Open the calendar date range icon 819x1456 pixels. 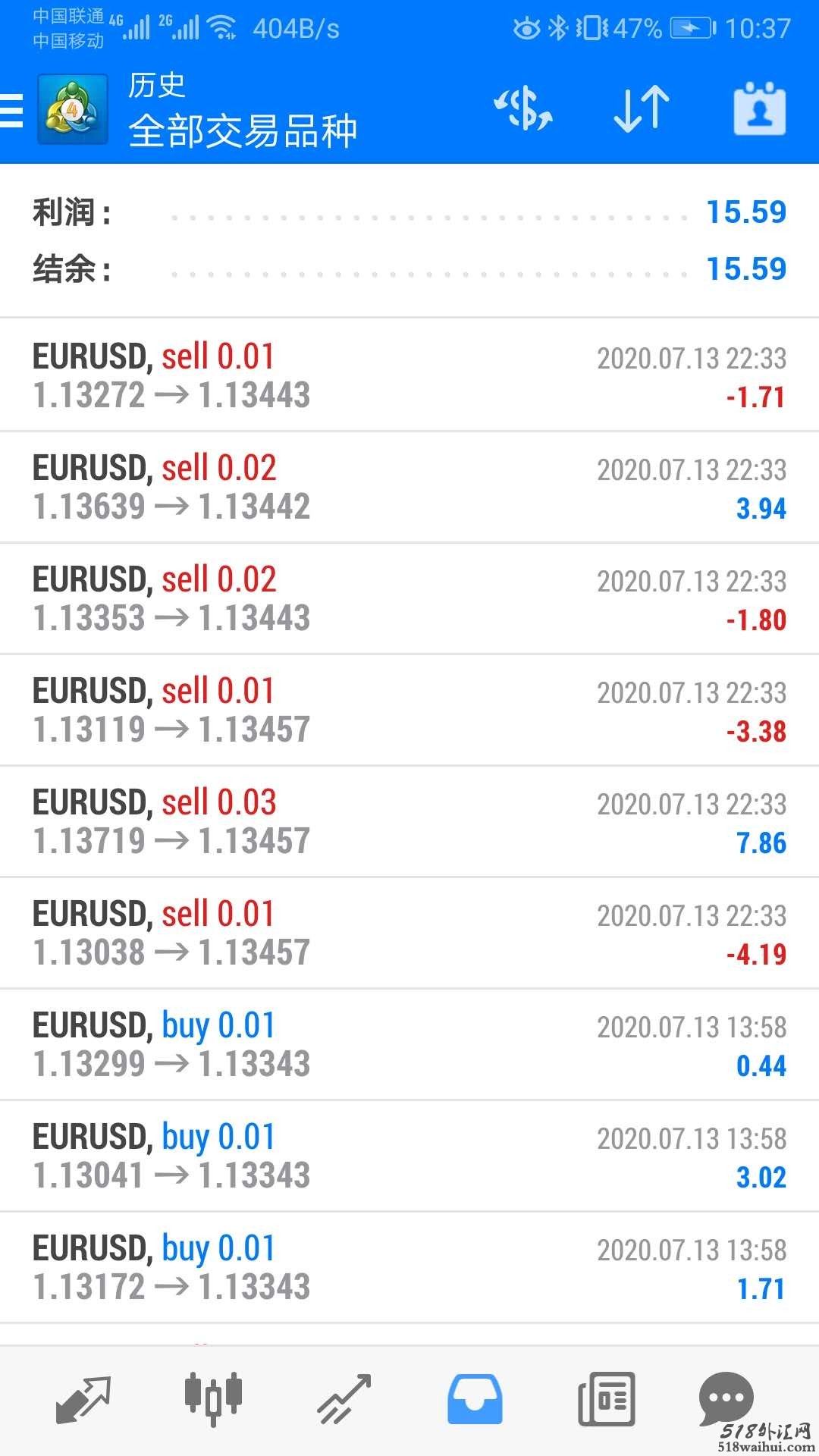[x=759, y=110]
